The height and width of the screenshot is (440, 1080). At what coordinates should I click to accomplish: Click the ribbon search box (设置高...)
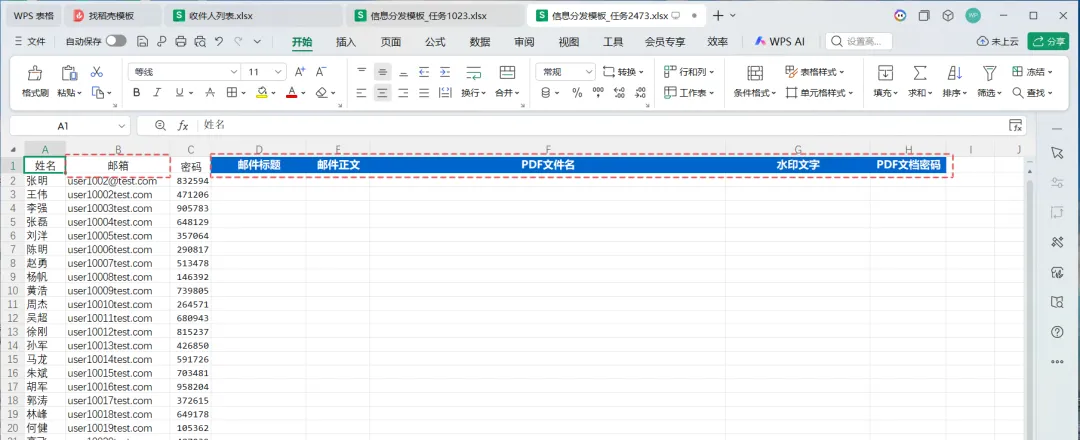point(859,41)
